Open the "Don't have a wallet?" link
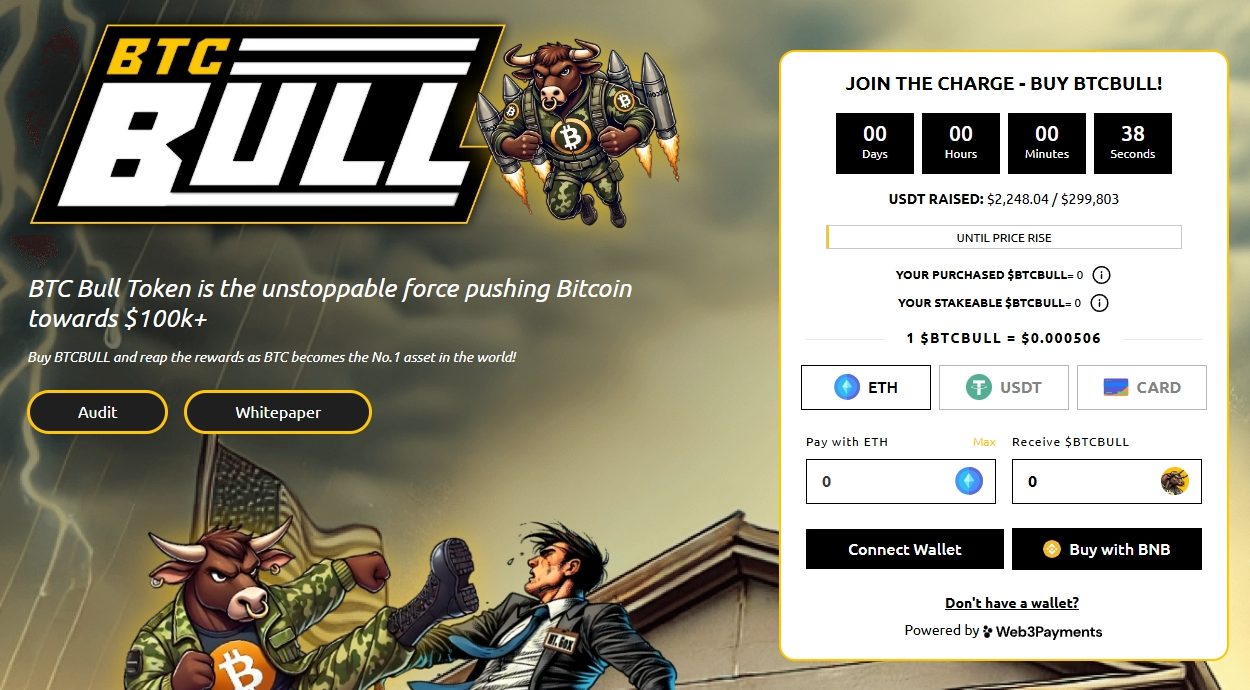 pos(1012,603)
